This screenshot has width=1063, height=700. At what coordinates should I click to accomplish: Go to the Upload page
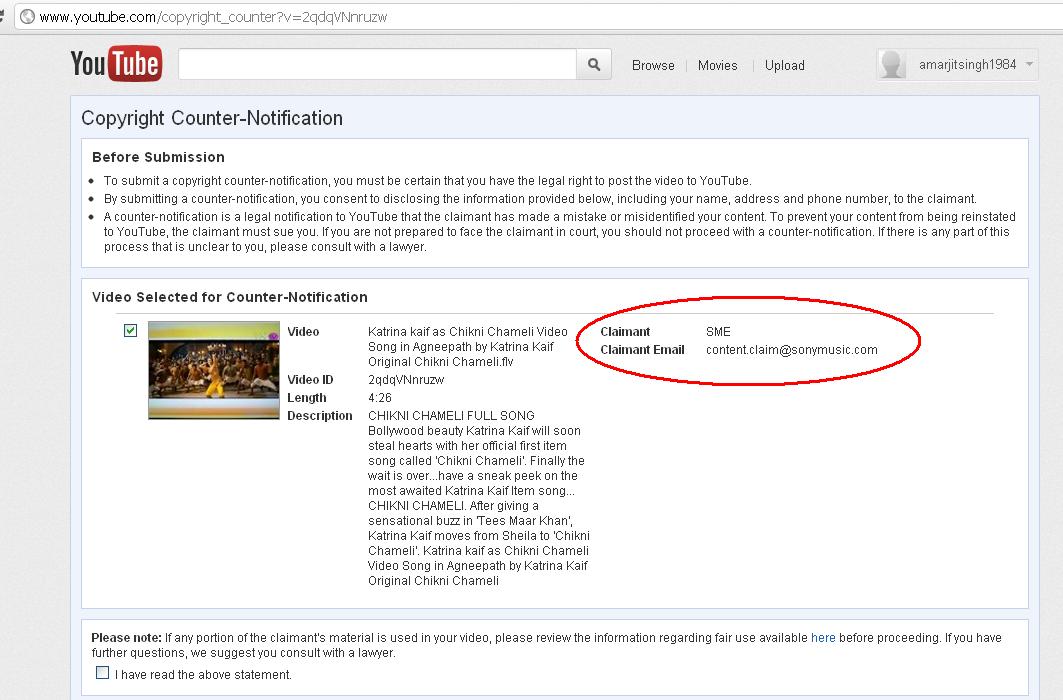[784, 65]
